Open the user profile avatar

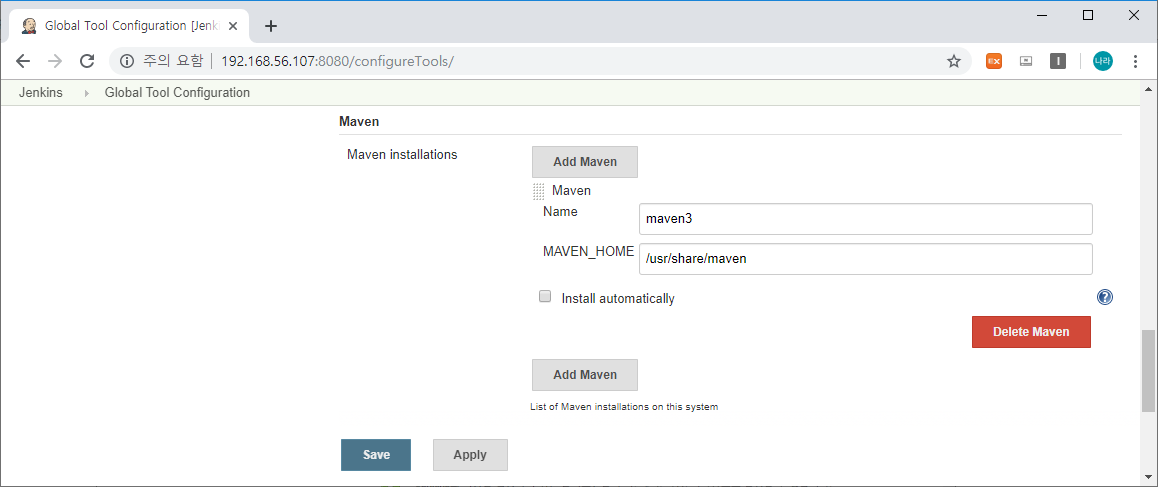click(x=1103, y=61)
